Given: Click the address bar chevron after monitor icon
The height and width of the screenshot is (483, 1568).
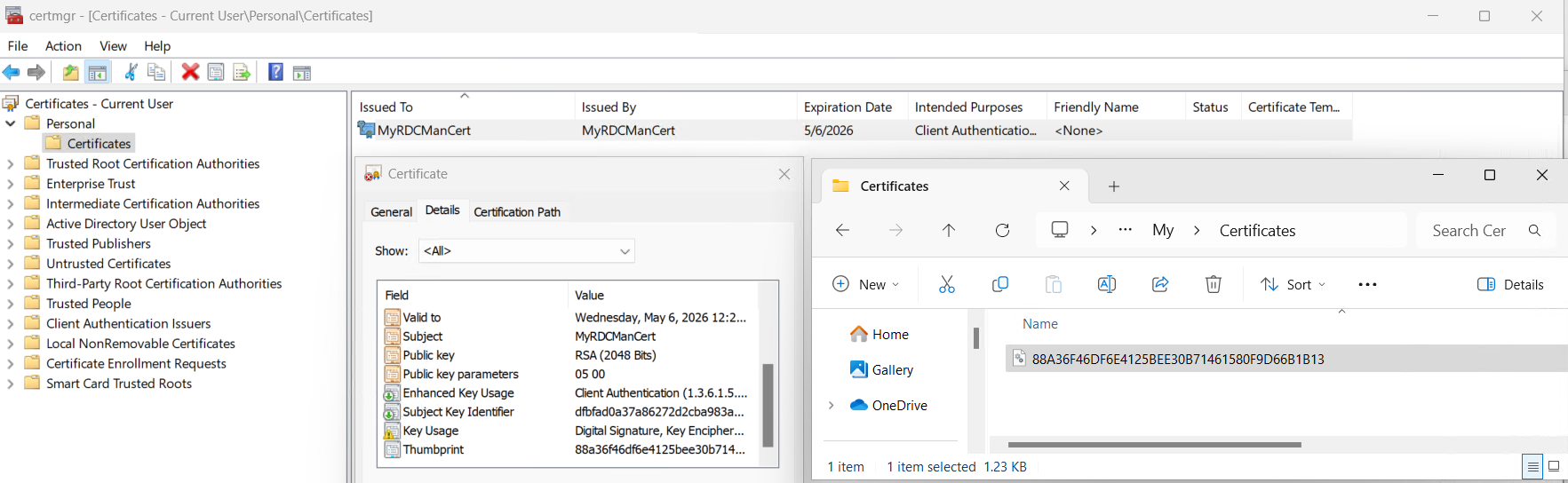Looking at the screenshot, I should [x=1094, y=230].
